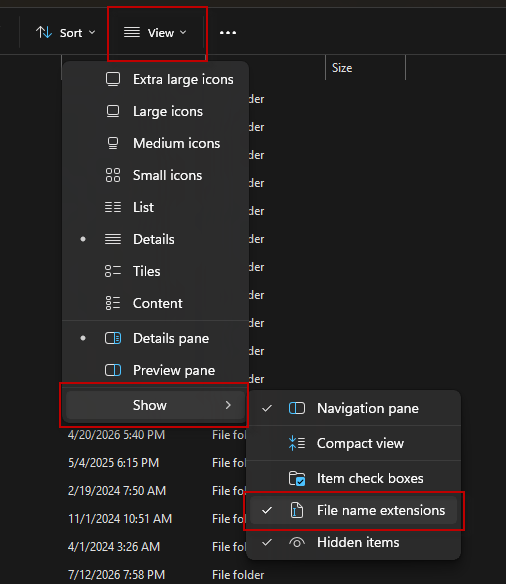This screenshot has width=506, height=584.
Task: Select the Details view menu item
Action: (x=155, y=239)
